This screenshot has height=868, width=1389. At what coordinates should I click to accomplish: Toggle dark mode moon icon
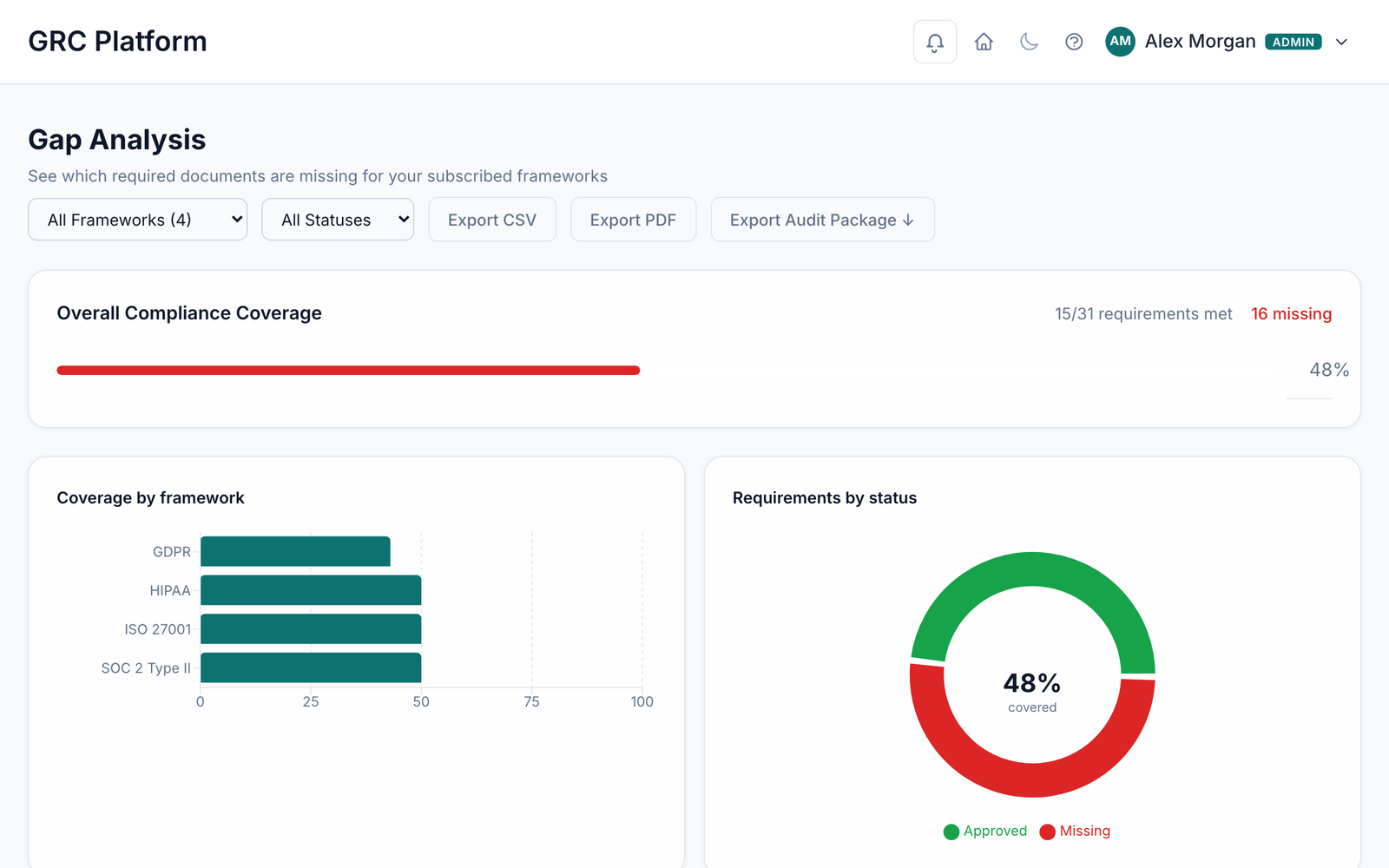coord(1029,42)
